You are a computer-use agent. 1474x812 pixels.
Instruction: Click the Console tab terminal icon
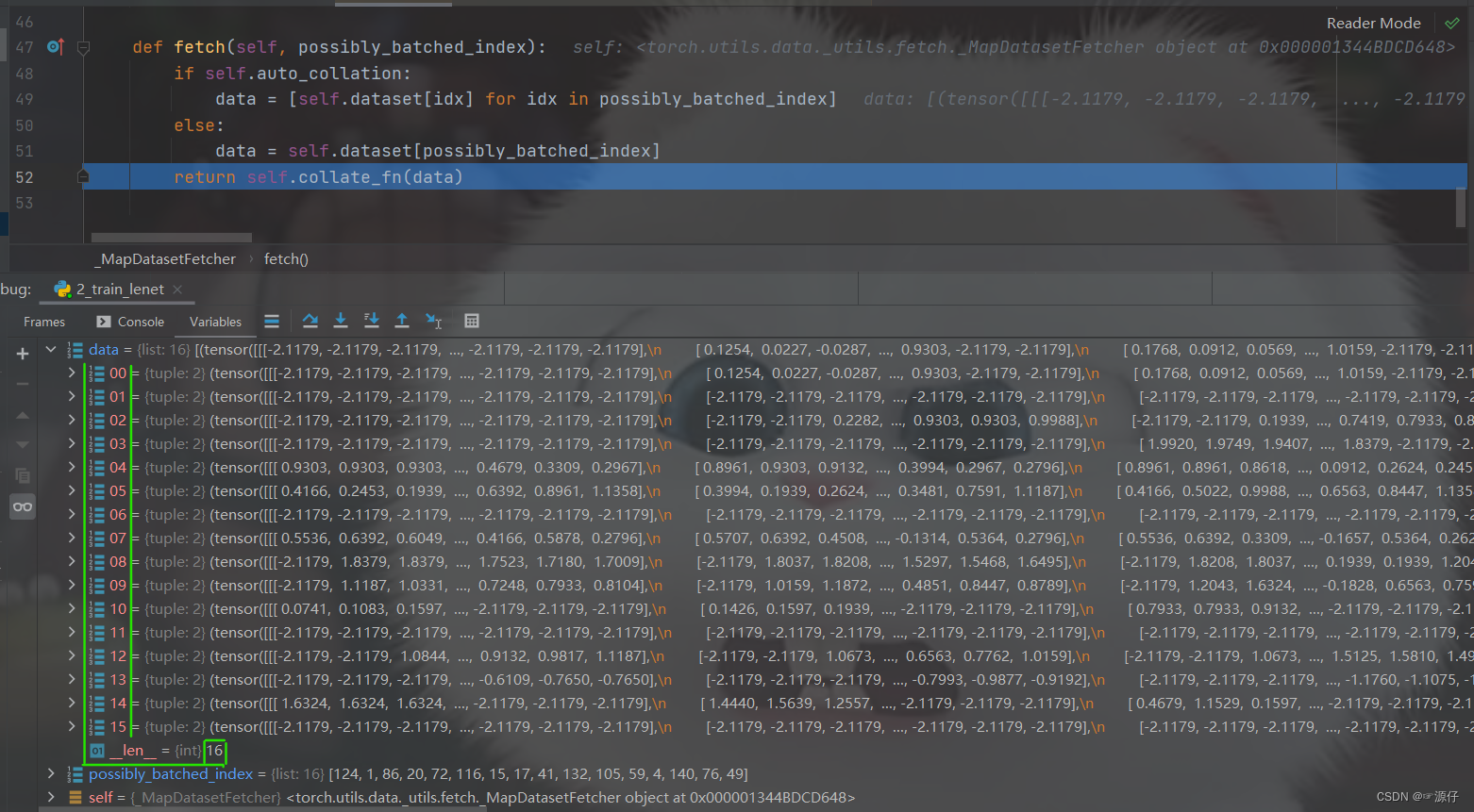(x=104, y=322)
